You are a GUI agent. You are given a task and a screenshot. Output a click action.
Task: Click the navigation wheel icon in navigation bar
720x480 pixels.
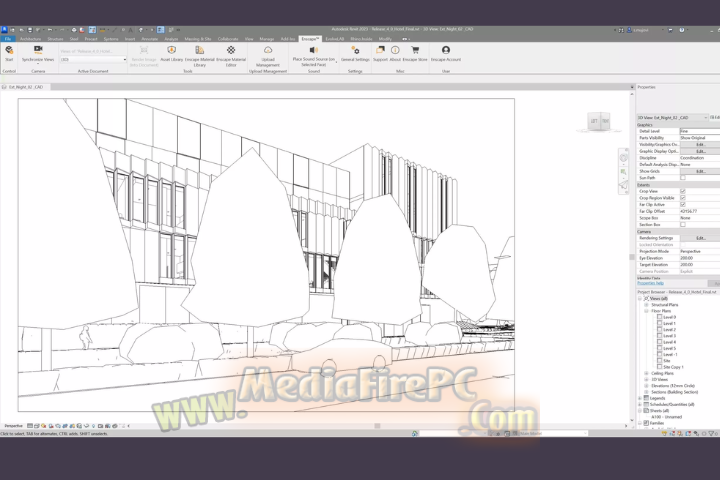(x=623, y=158)
